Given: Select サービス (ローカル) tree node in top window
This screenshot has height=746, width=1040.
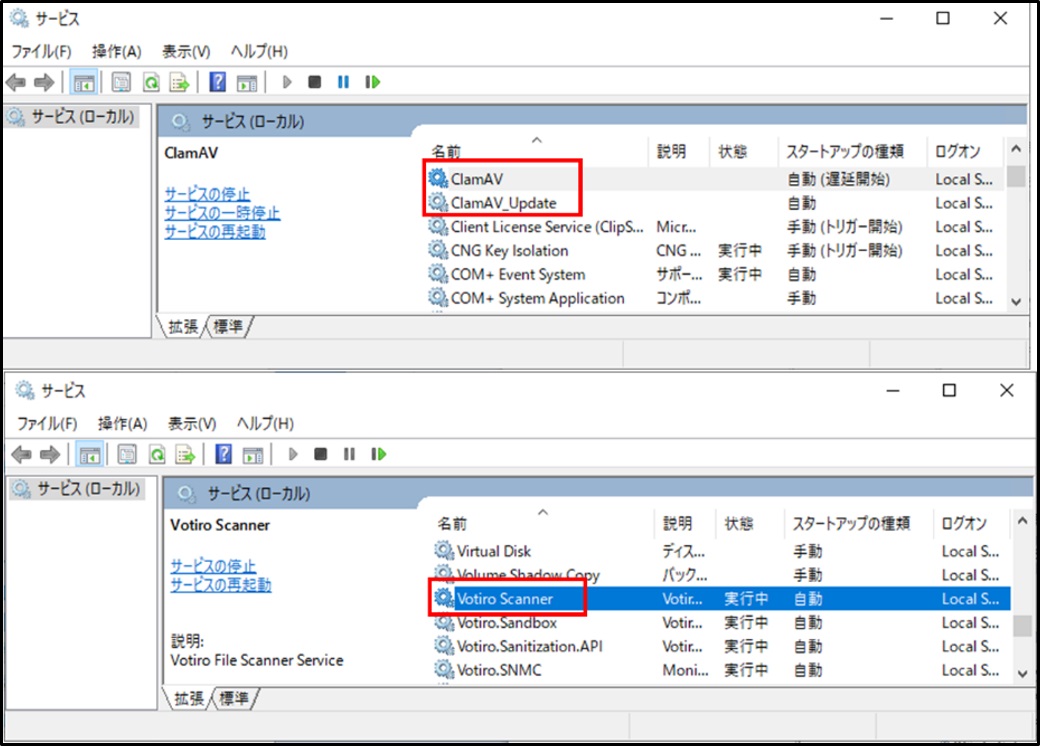Looking at the screenshot, I should click(x=72, y=117).
